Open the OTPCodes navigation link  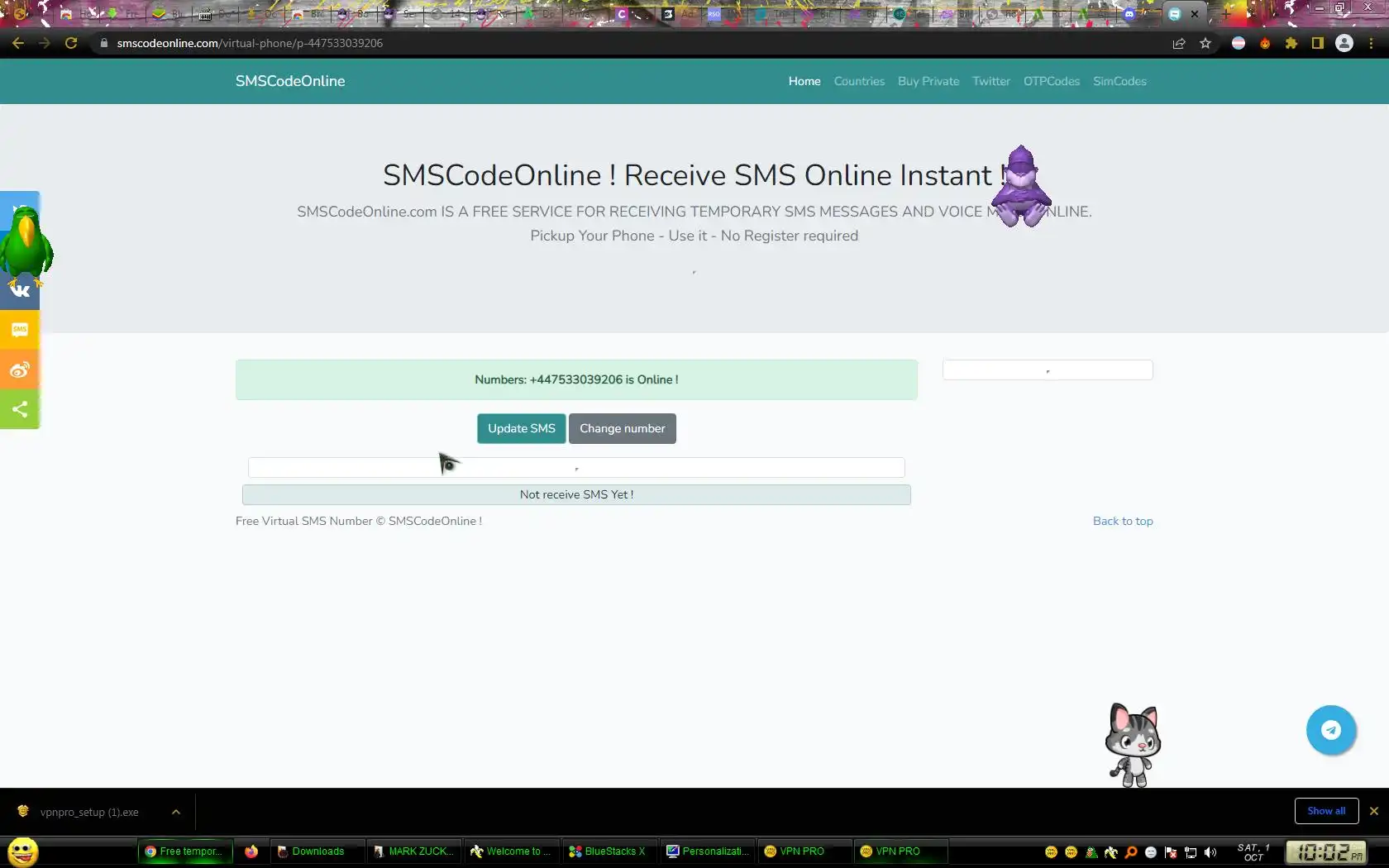pos(1052,81)
